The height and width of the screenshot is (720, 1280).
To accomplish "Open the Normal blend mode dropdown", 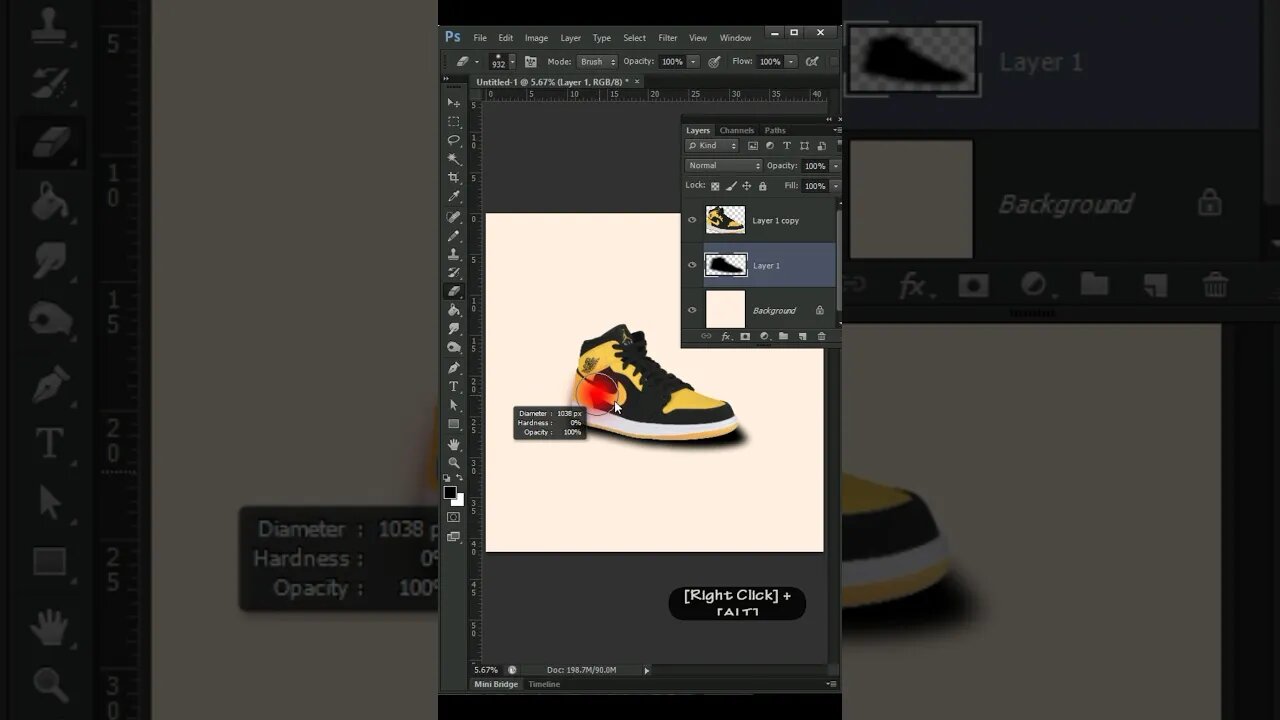I will [x=723, y=166].
